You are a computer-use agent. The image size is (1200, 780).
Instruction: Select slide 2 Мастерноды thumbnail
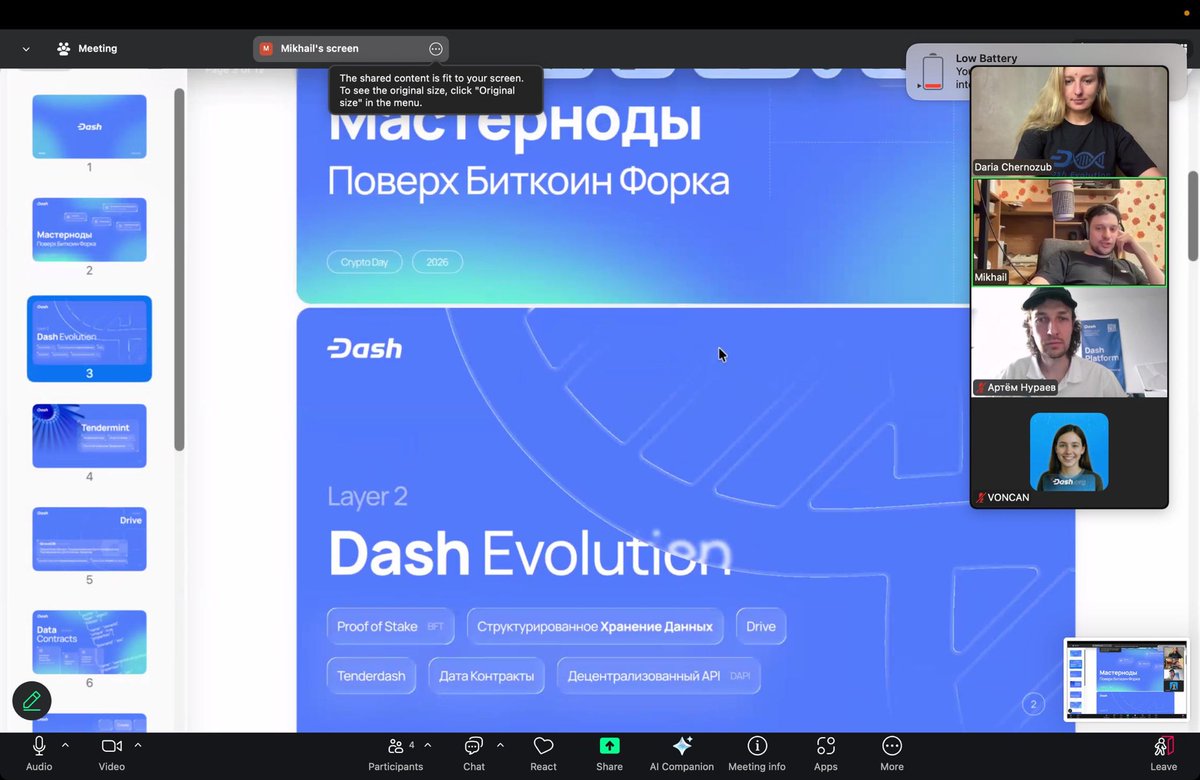[89, 230]
